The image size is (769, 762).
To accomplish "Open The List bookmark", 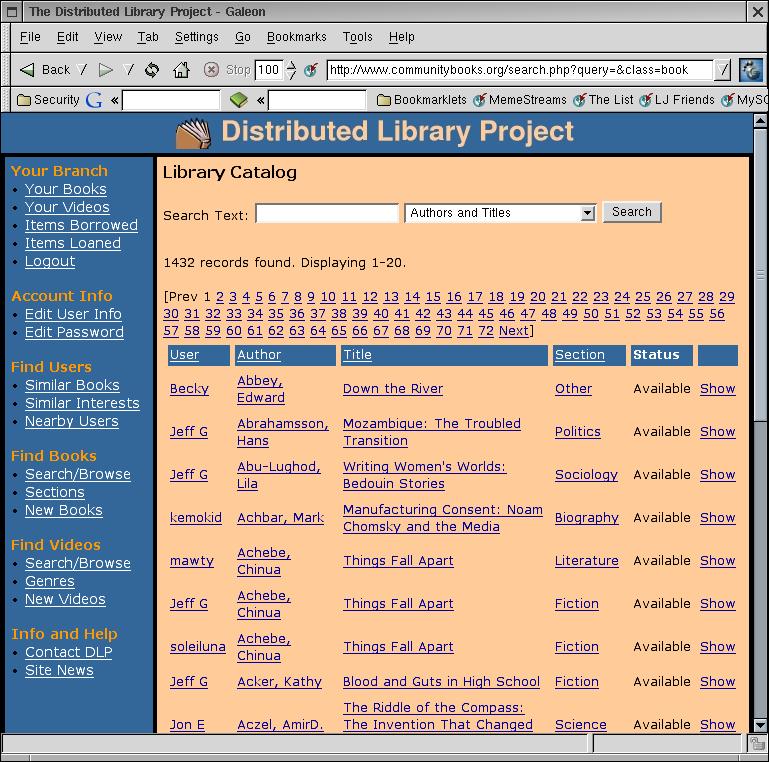I will [x=603, y=100].
